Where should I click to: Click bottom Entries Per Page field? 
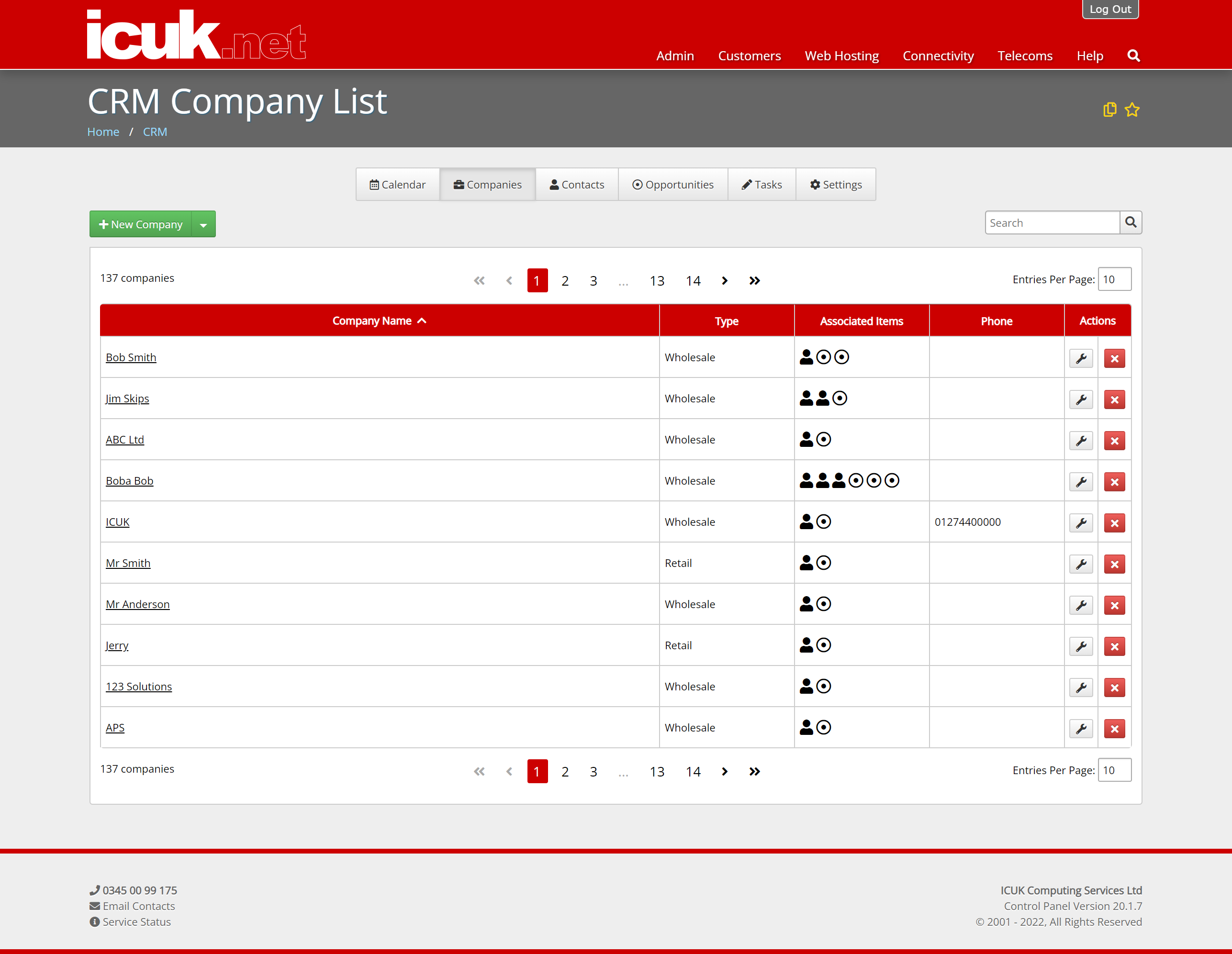pyautogui.click(x=1114, y=770)
